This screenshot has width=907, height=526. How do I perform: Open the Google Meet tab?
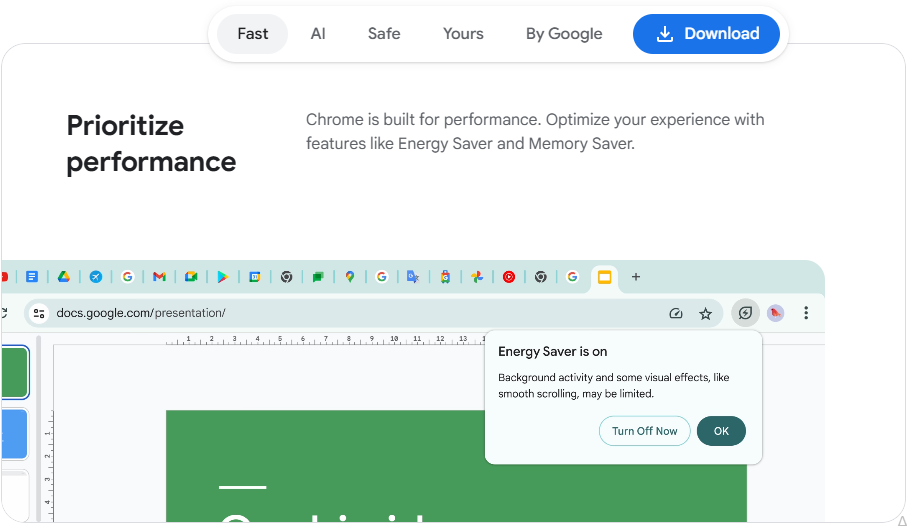coord(191,277)
